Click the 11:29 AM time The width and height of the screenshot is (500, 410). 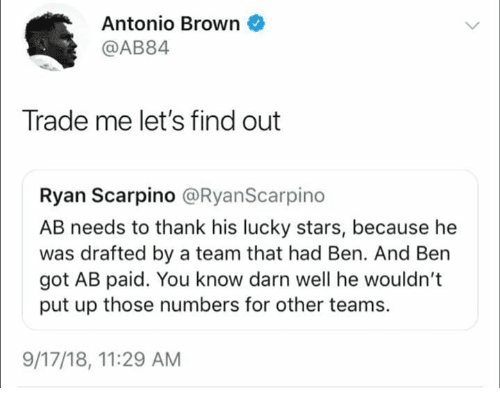(x=140, y=360)
